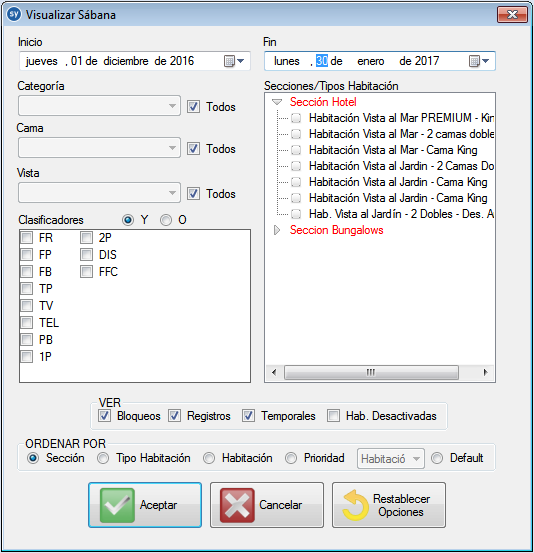Click the room types horizontal scrollbar thumb

(371, 372)
